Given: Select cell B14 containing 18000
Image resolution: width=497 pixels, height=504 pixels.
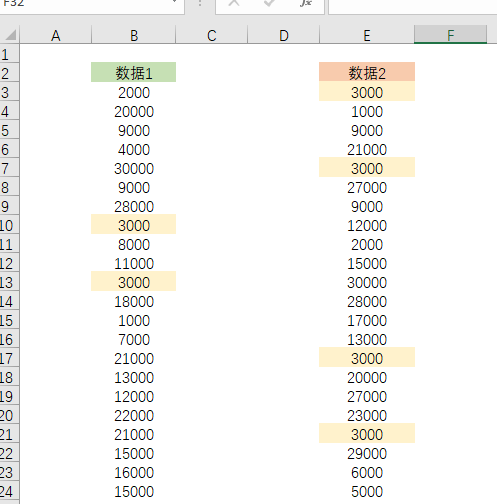Looking at the screenshot, I should click(x=133, y=301).
